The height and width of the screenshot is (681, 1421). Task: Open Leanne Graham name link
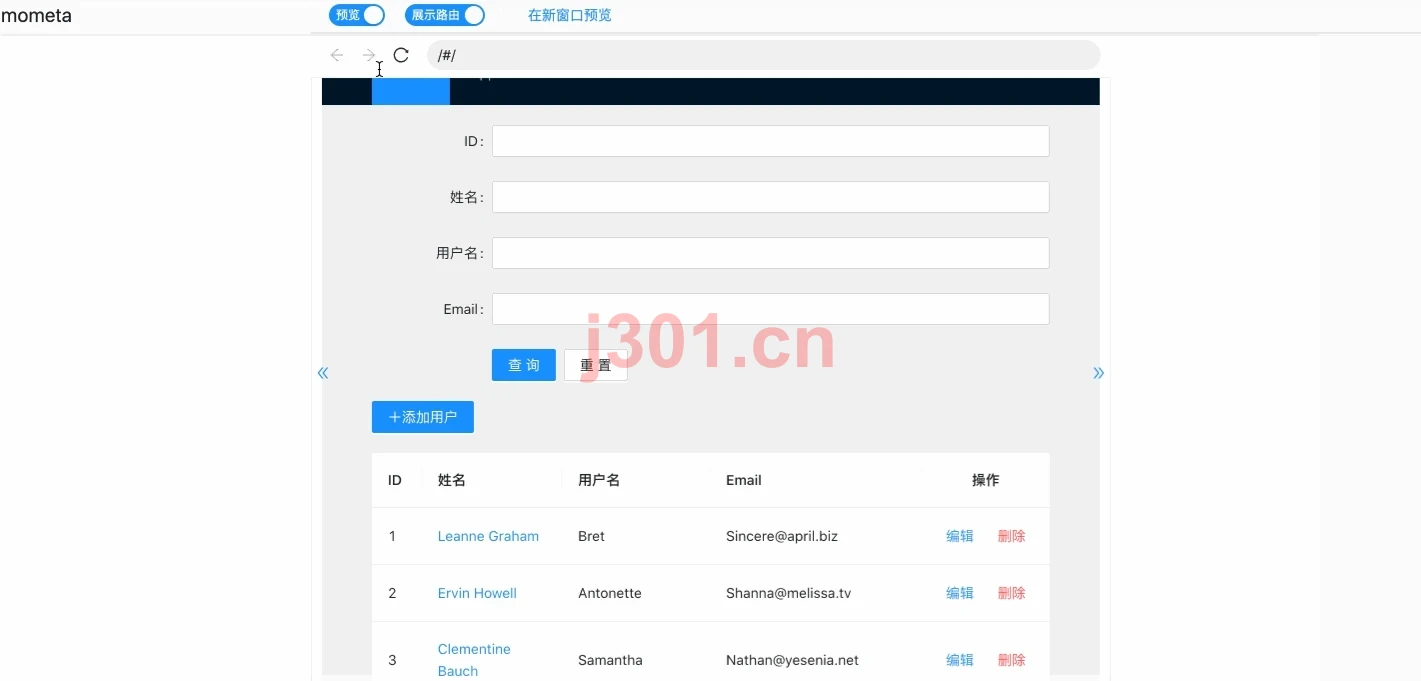[x=488, y=536]
